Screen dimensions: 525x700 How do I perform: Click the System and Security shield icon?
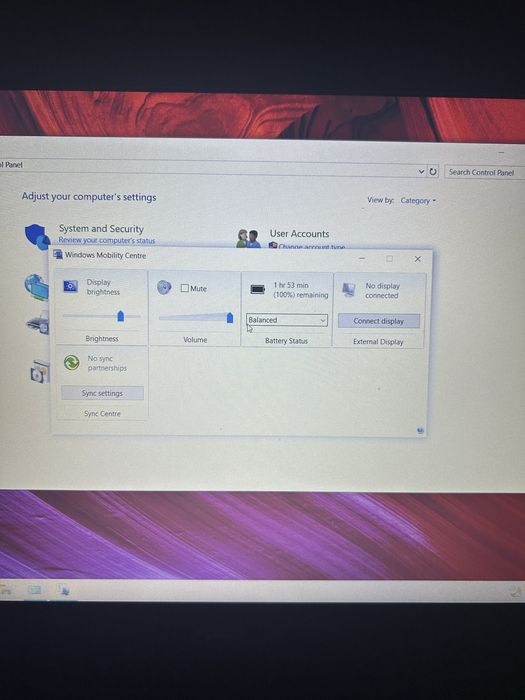tap(37, 237)
